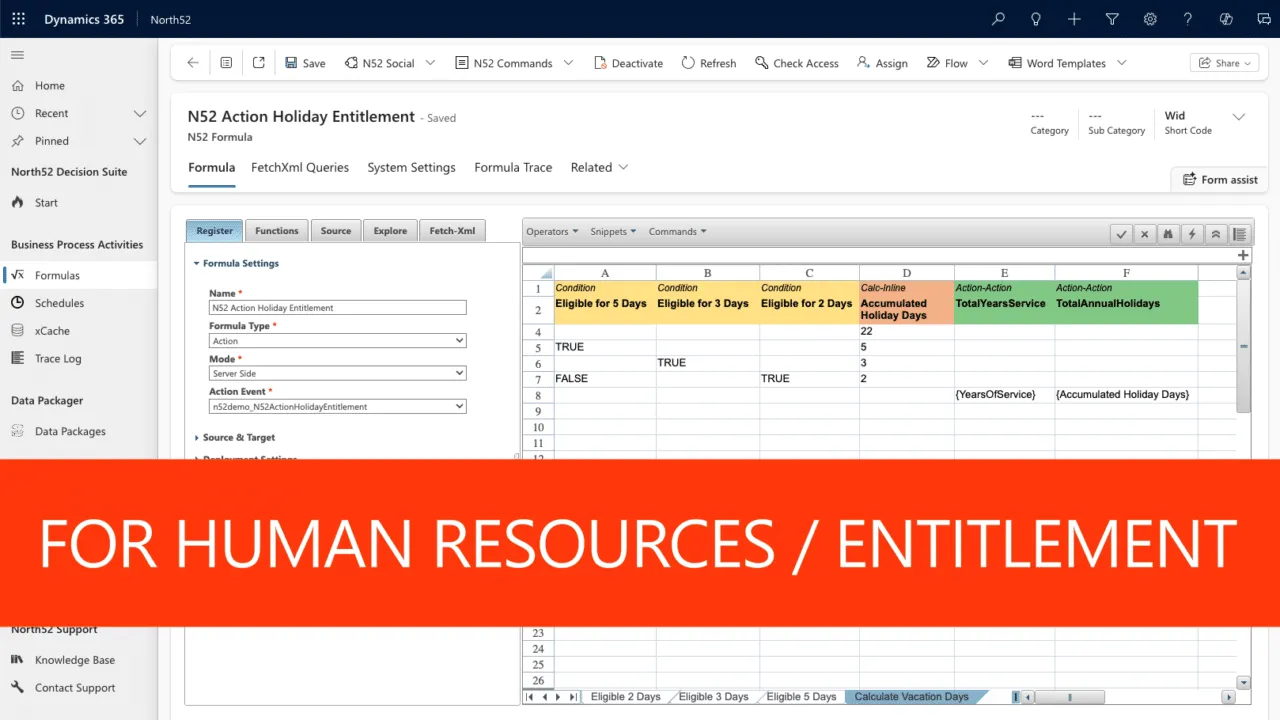Open the Mode dropdown showing Server Side
Screen dimensions: 1280x720
pyautogui.click(x=338, y=373)
